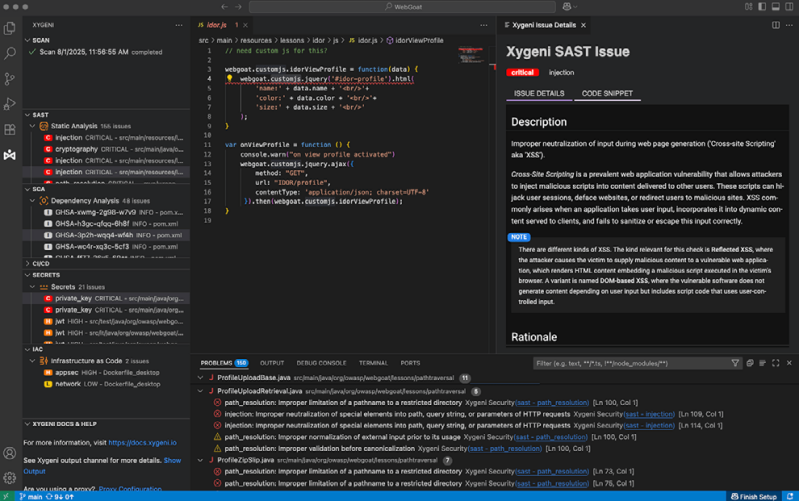Switch to the Terminal panel tab

pos(373,363)
